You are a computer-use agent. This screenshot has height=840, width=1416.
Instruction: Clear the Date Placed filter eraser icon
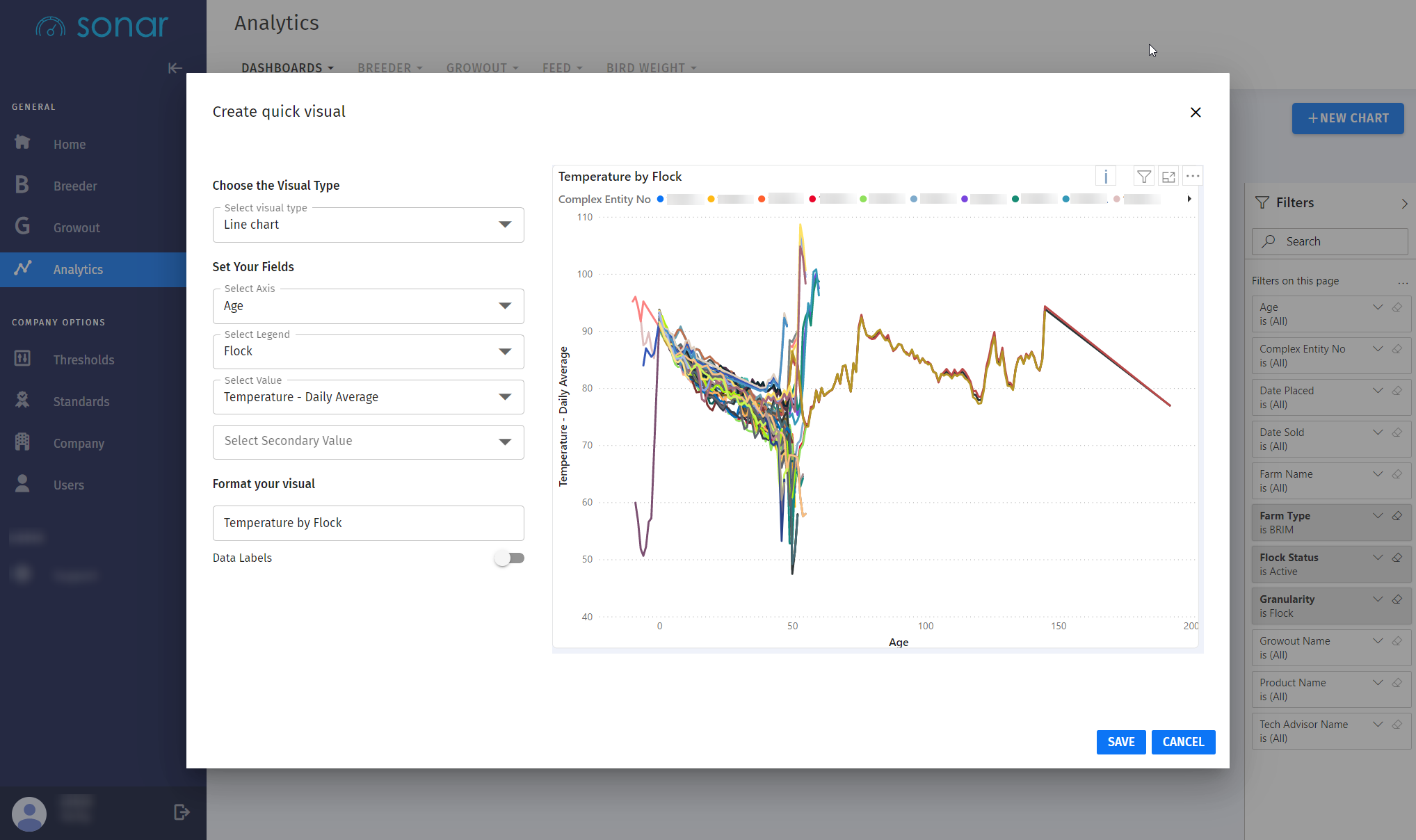coord(1397,390)
